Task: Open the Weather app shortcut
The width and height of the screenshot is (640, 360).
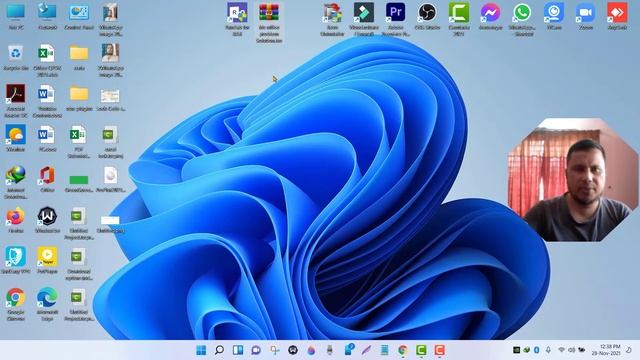Action: [x=16, y=138]
